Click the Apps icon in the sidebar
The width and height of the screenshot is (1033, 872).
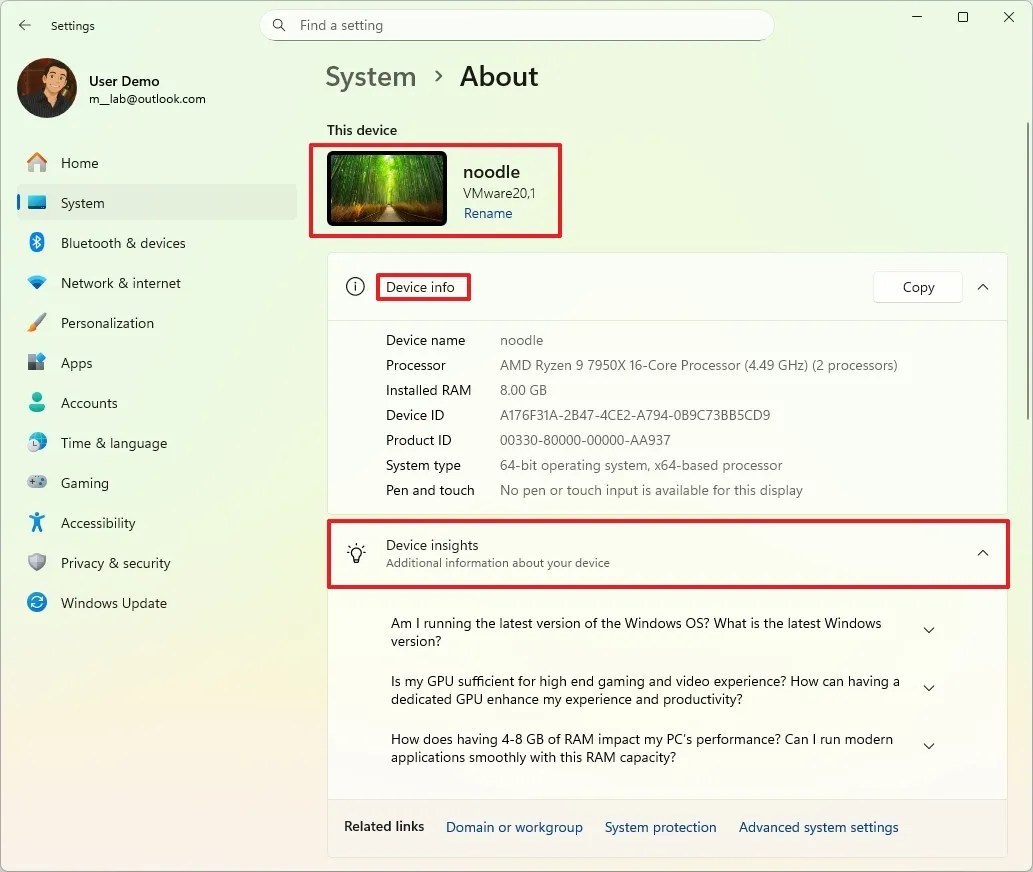(x=37, y=363)
